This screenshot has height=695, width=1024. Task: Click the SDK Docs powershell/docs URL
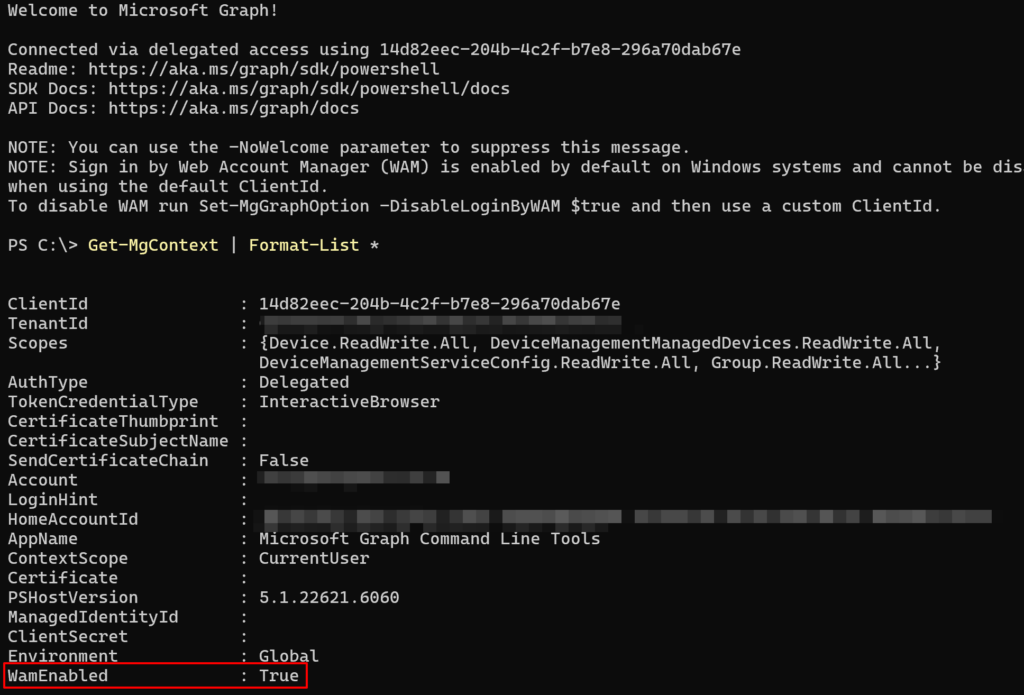[x=309, y=88]
